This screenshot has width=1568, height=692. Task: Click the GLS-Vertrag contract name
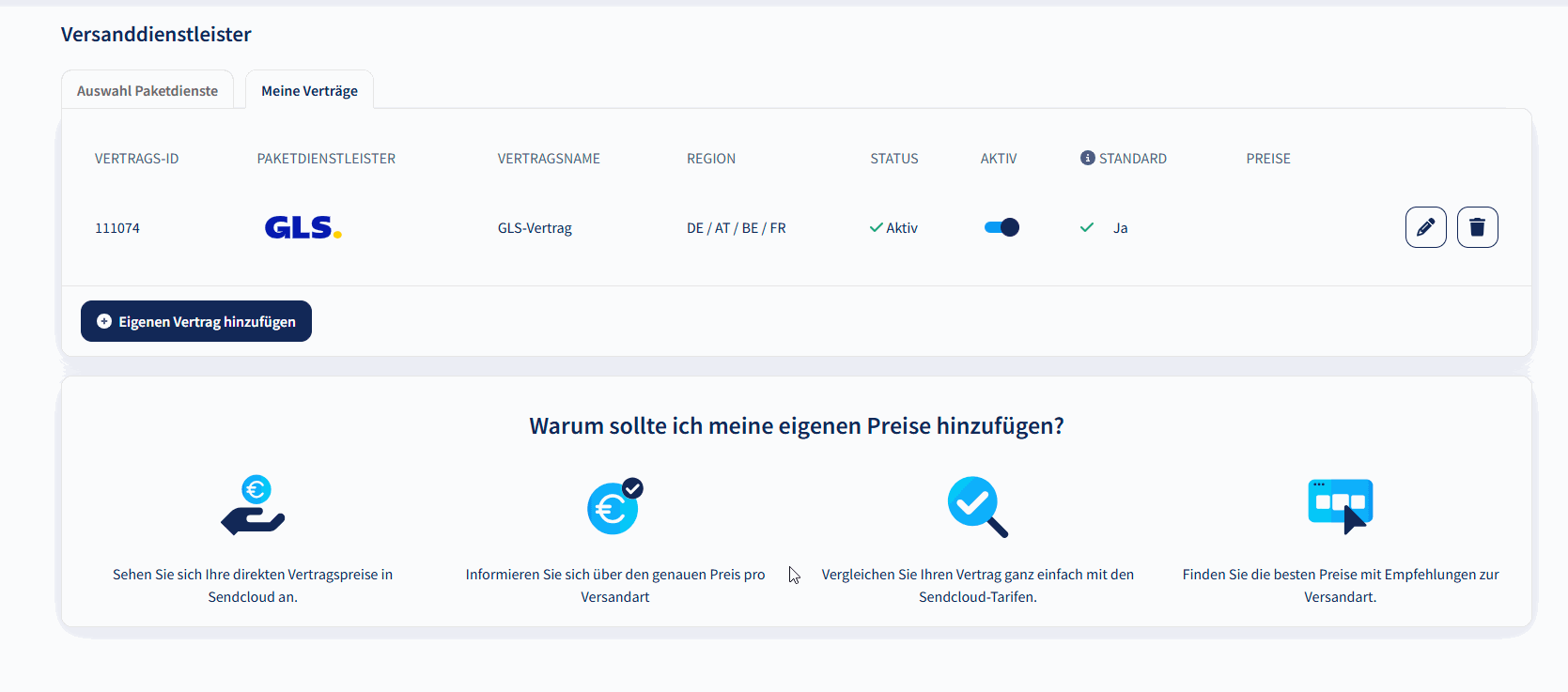[535, 228]
